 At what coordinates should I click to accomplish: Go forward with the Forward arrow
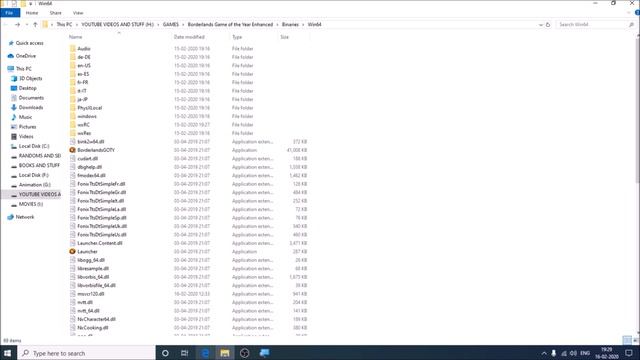click(17, 24)
